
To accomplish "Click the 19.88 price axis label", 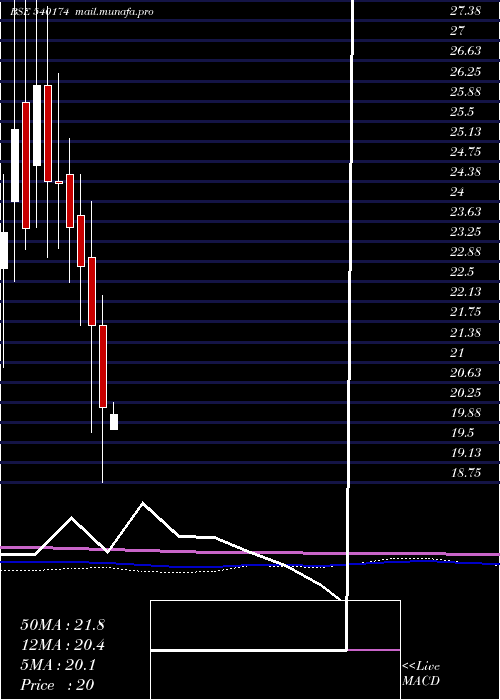I will pyautogui.click(x=465, y=413).
